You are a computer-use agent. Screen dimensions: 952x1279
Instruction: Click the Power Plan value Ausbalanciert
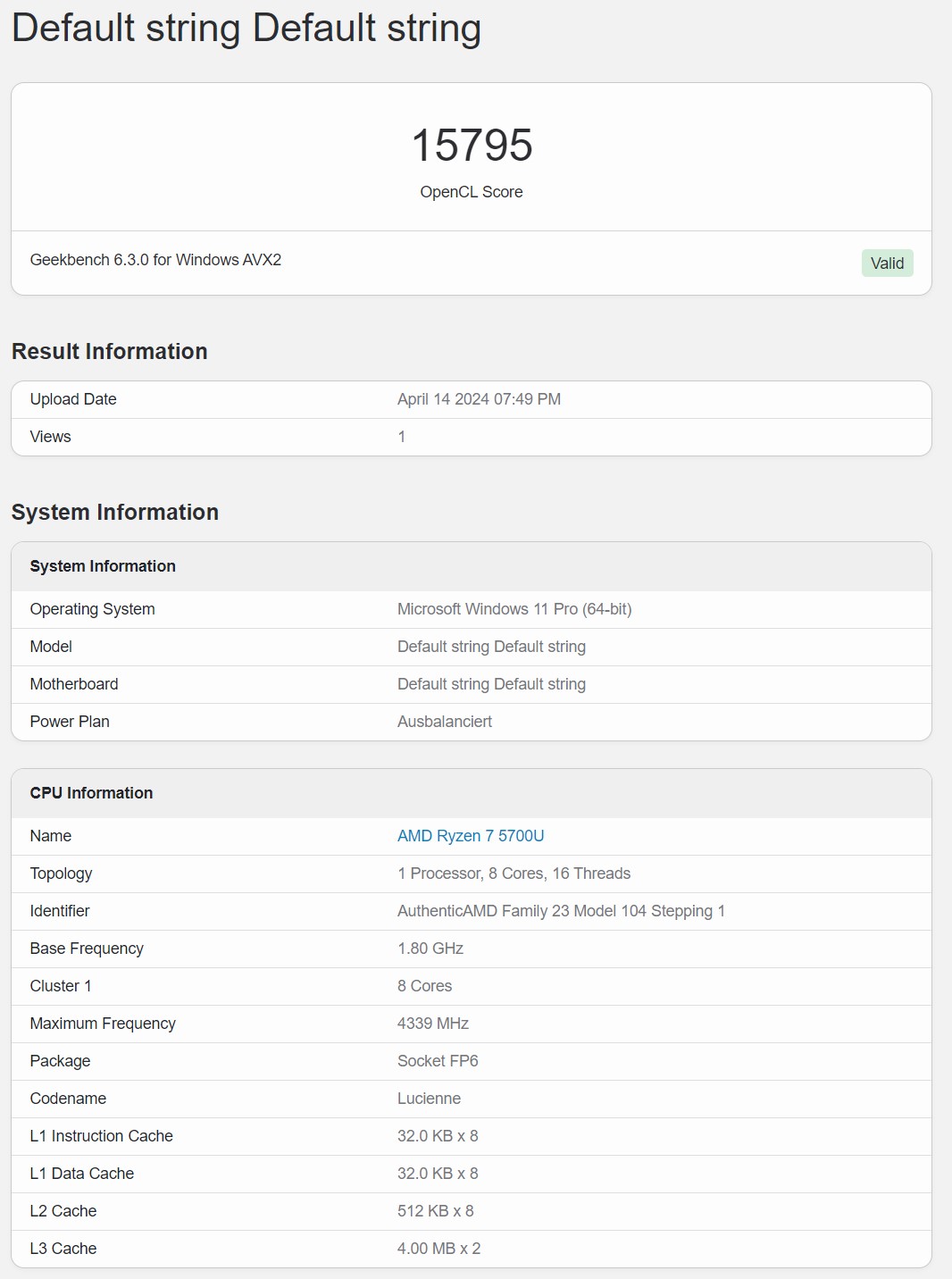(x=445, y=722)
